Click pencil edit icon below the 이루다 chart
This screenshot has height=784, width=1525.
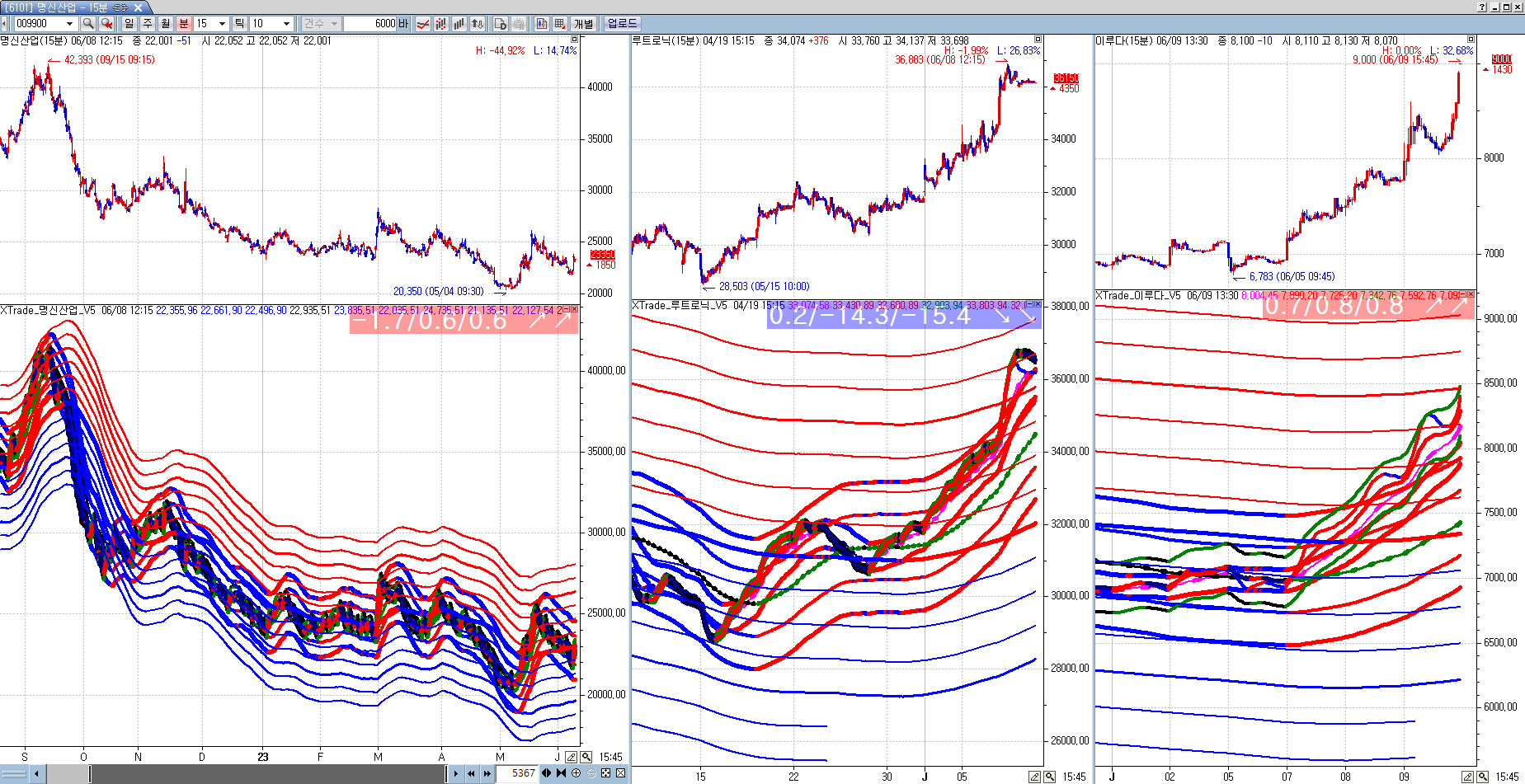click(x=1467, y=777)
